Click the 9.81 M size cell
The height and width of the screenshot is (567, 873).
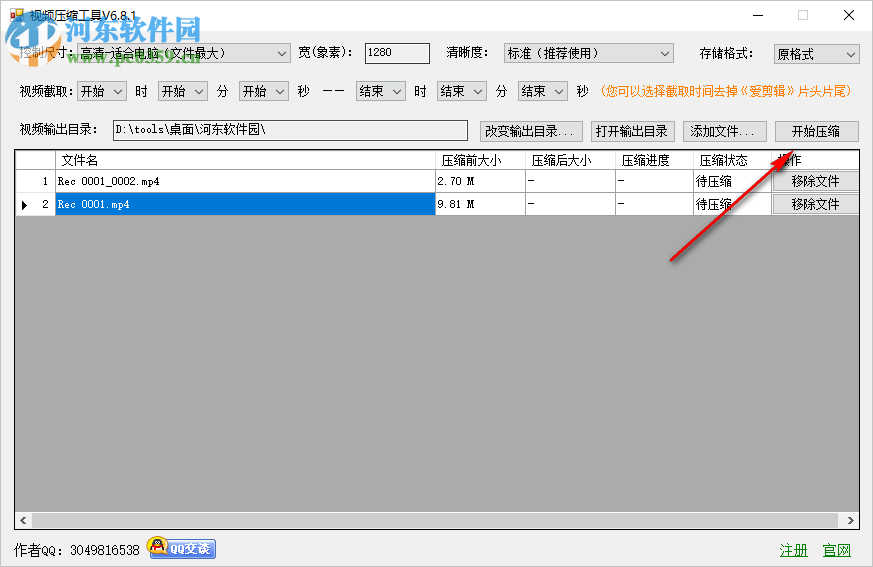[x=480, y=204]
